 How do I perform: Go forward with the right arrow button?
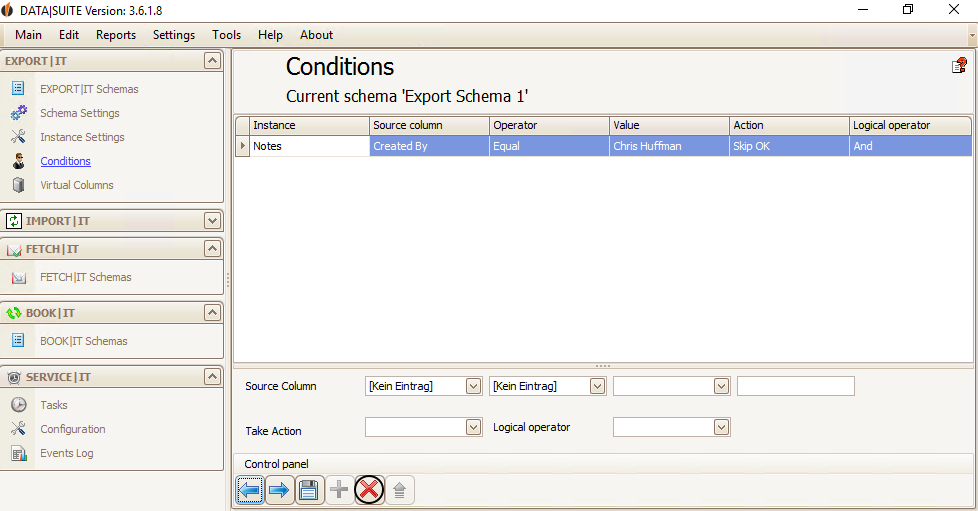[279, 490]
